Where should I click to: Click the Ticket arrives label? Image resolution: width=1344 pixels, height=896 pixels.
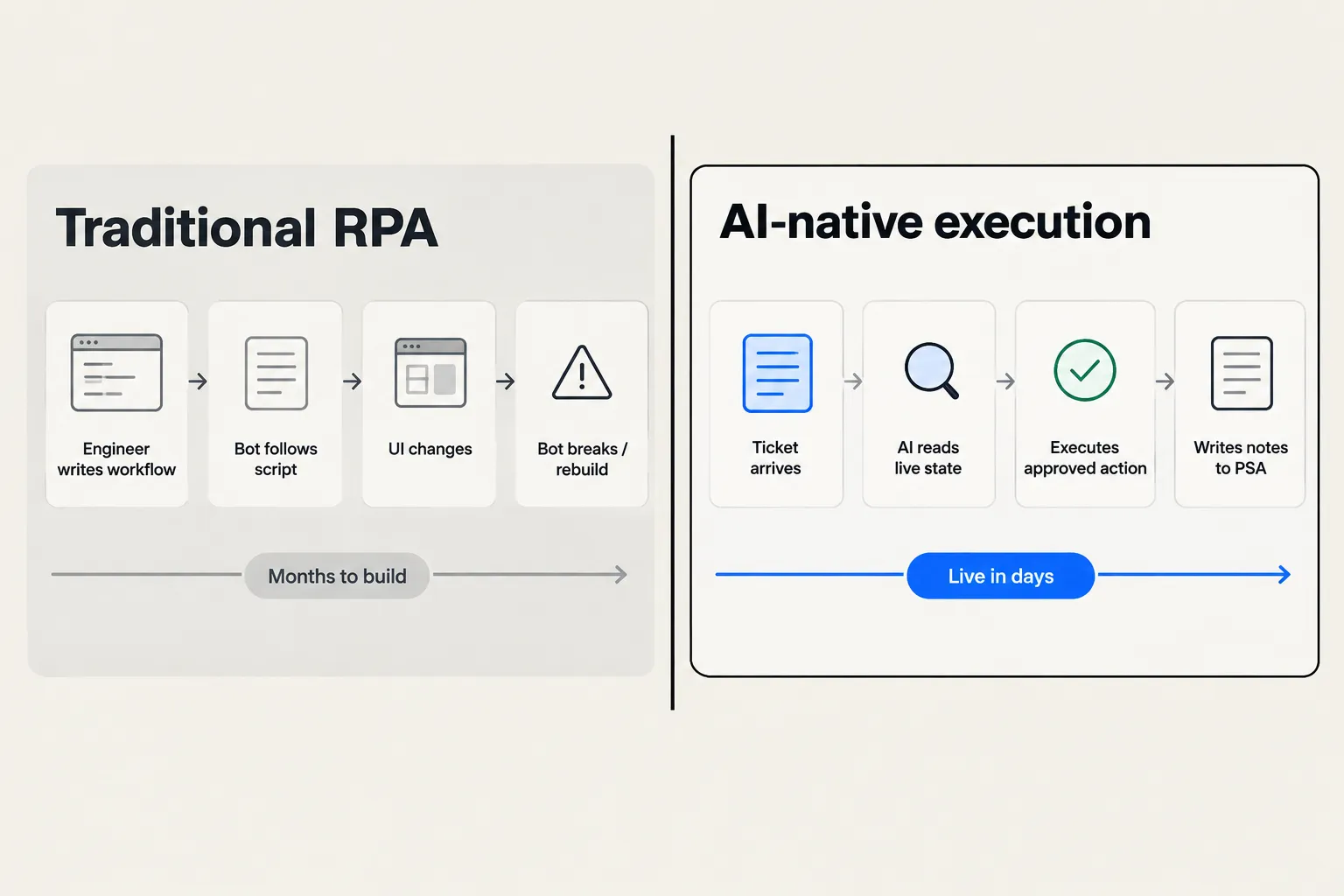tap(775, 458)
